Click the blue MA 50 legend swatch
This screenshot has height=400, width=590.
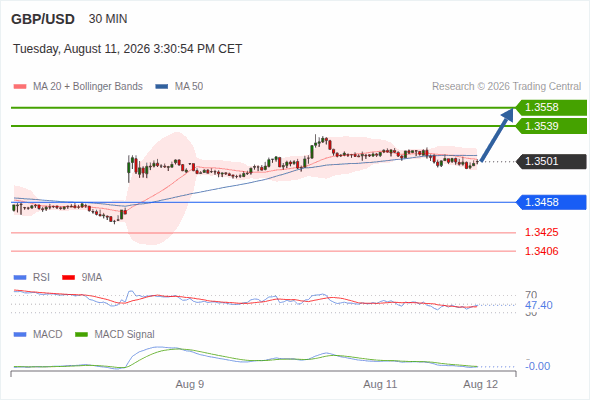tap(162, 87)
